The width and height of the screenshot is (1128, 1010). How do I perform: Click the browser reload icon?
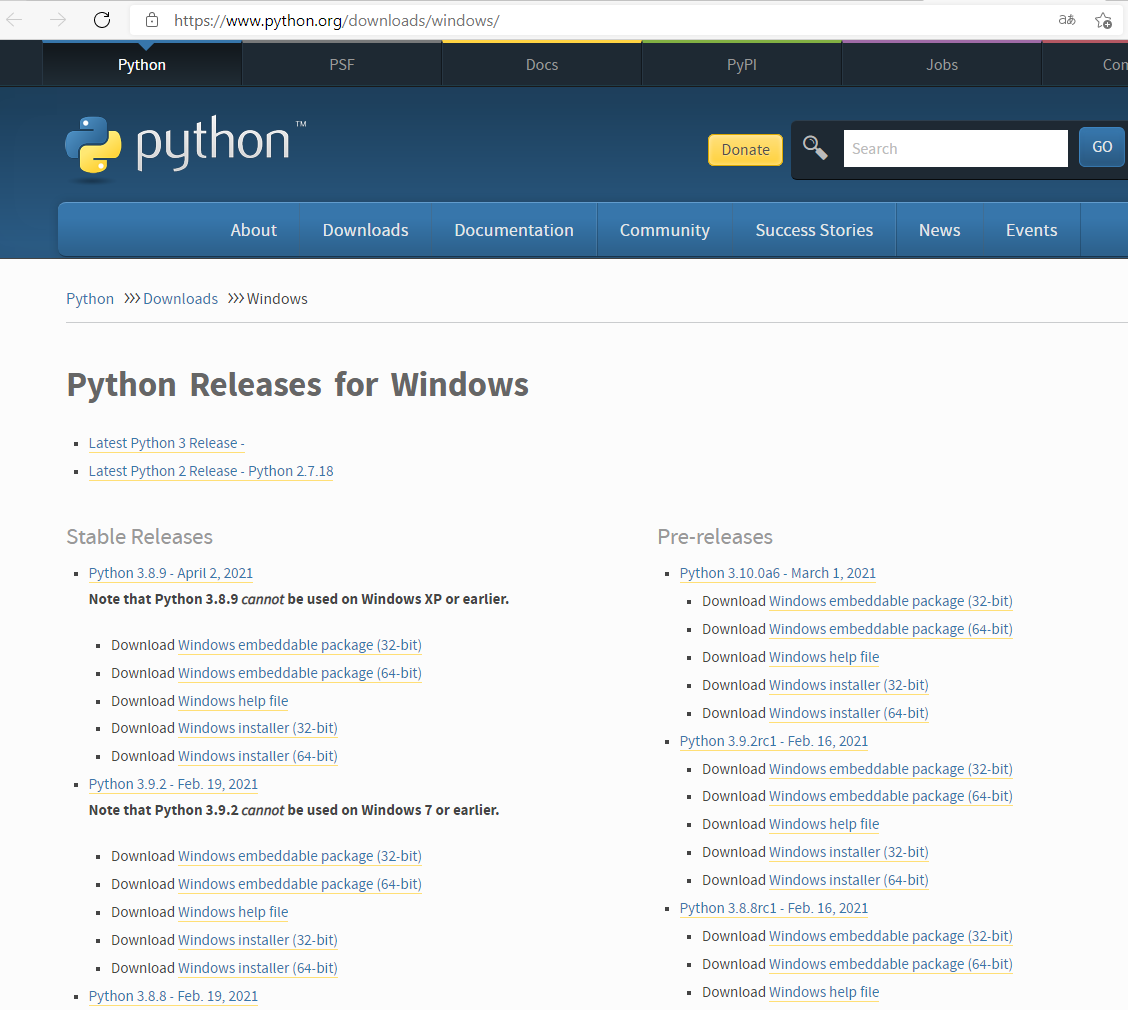102,20
